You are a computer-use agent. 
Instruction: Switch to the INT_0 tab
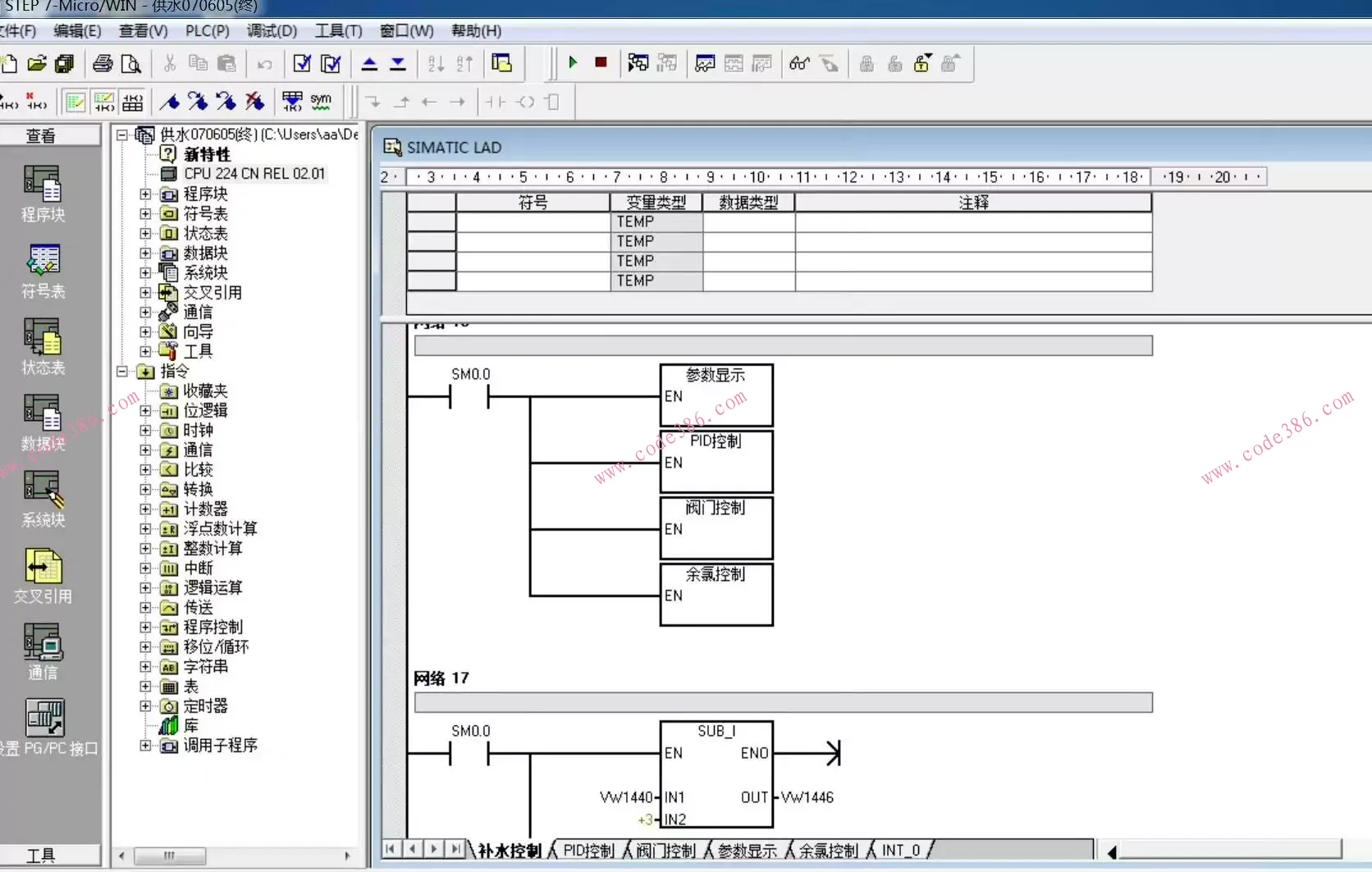coord(900,851)
